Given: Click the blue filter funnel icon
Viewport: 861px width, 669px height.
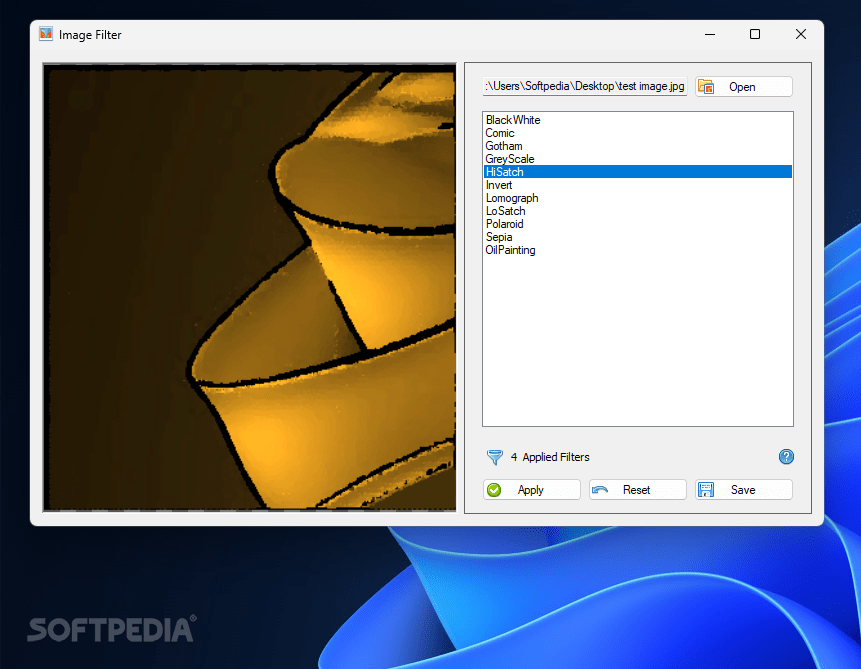Looking at the screenshot, I should (495, 457).
